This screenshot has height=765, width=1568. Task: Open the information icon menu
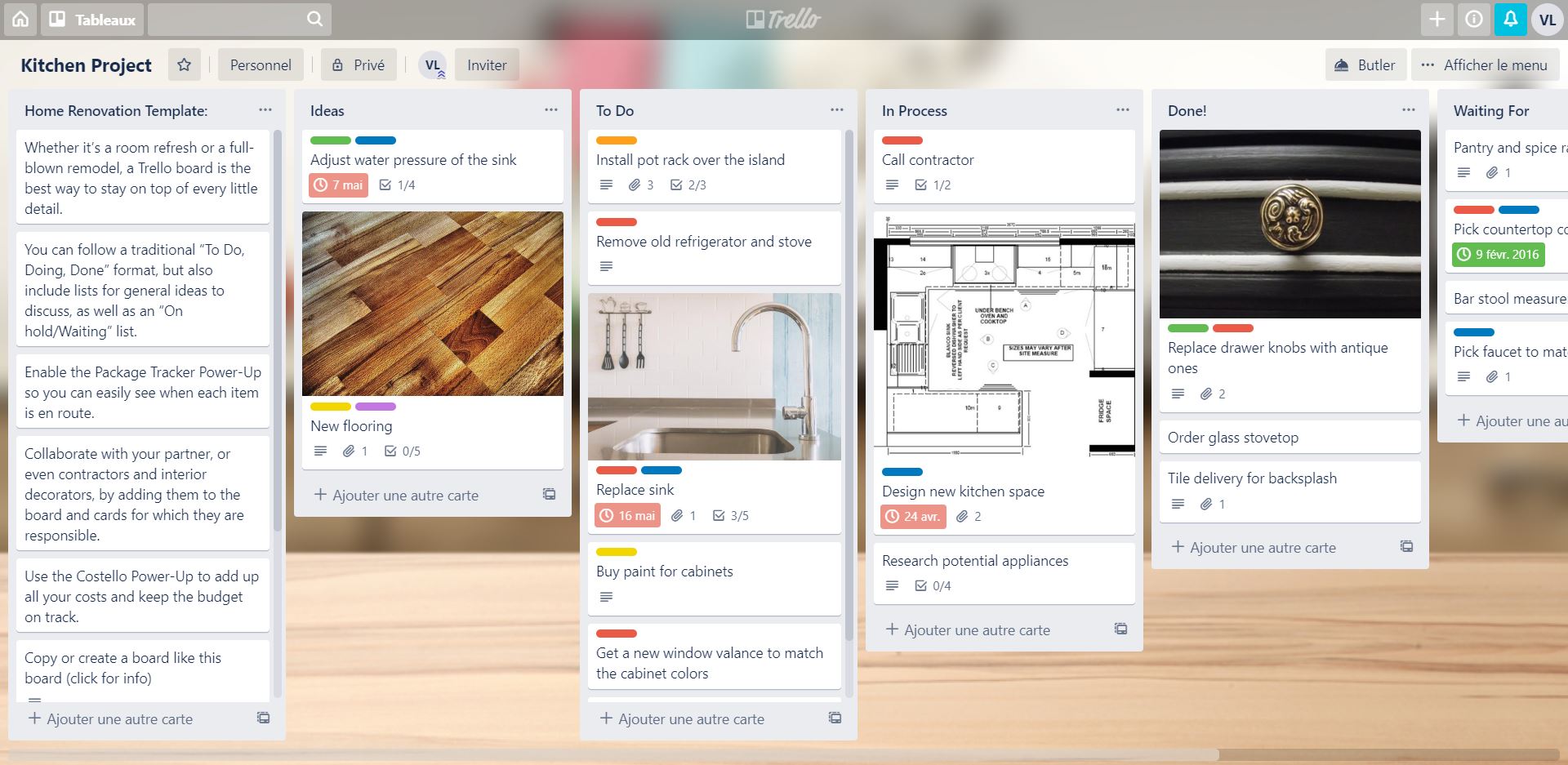[1474, 19]
